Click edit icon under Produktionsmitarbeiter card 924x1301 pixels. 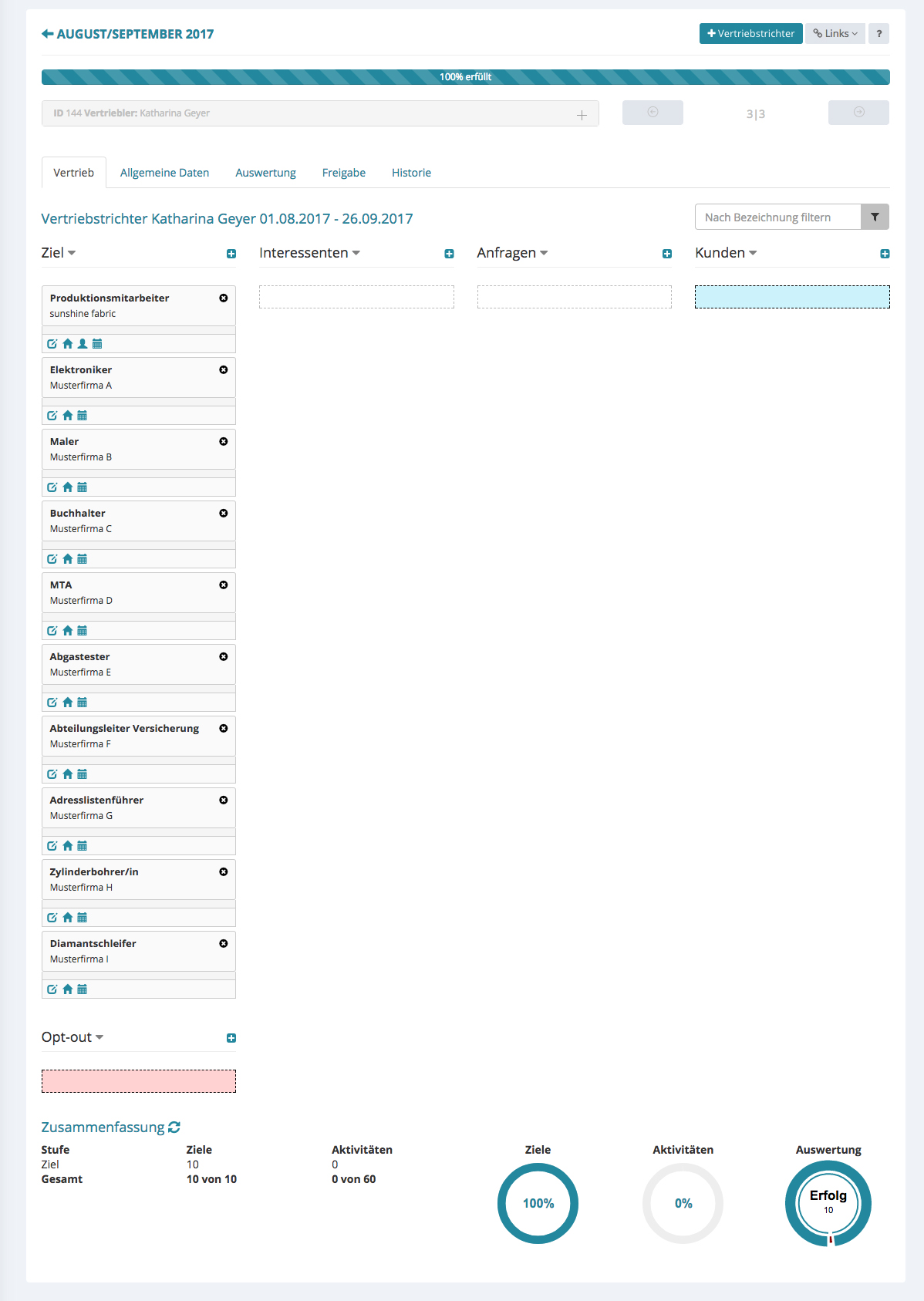tap(52, 344)
